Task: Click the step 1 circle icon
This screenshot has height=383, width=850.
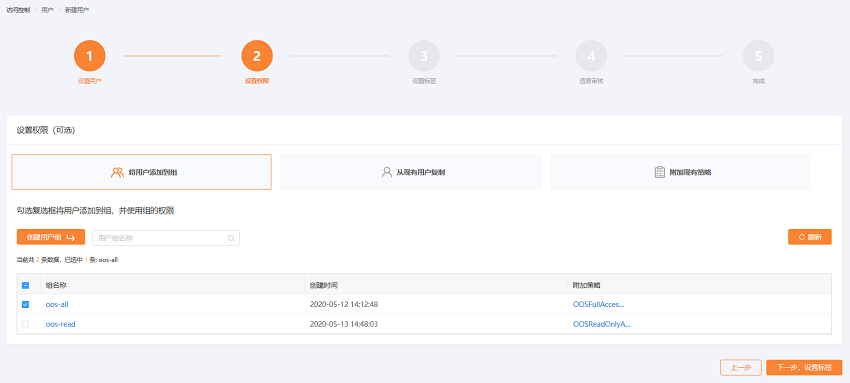Action: tap(89, 56)
